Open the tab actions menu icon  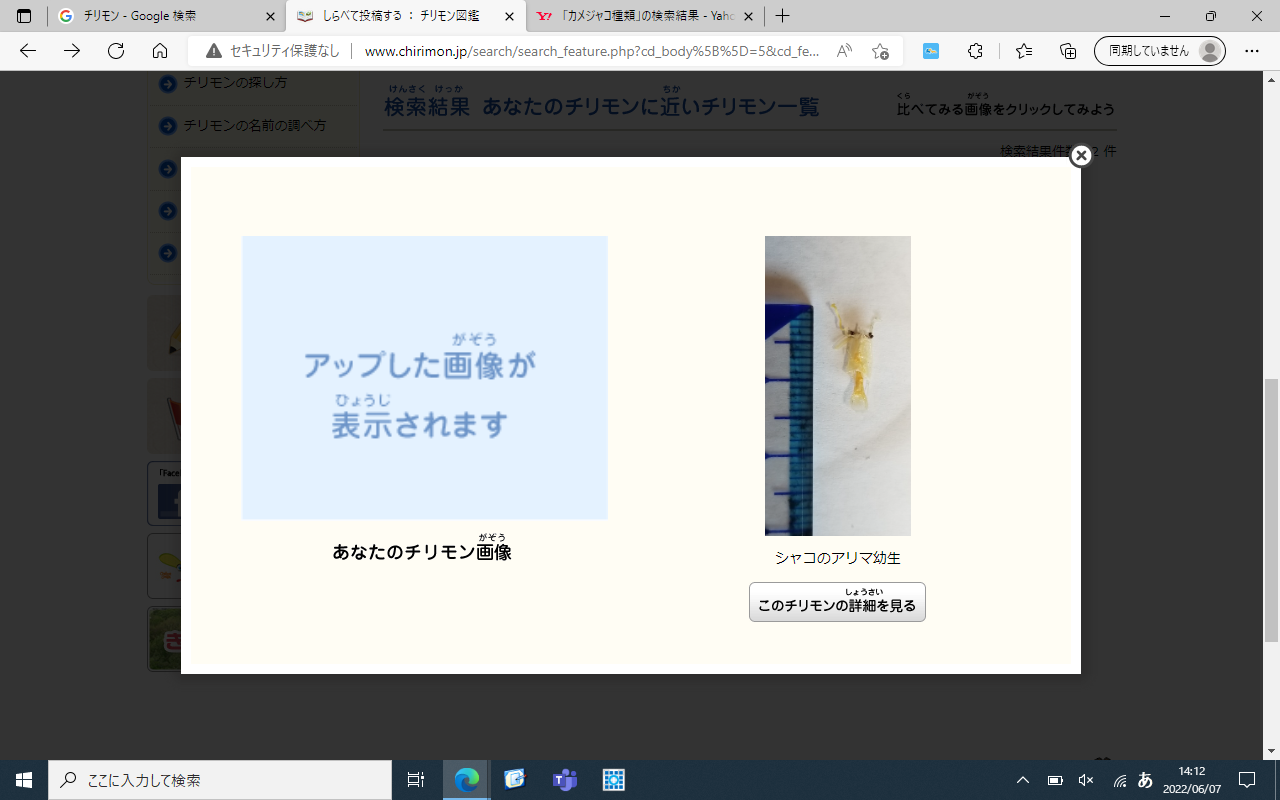coord(24,17)
